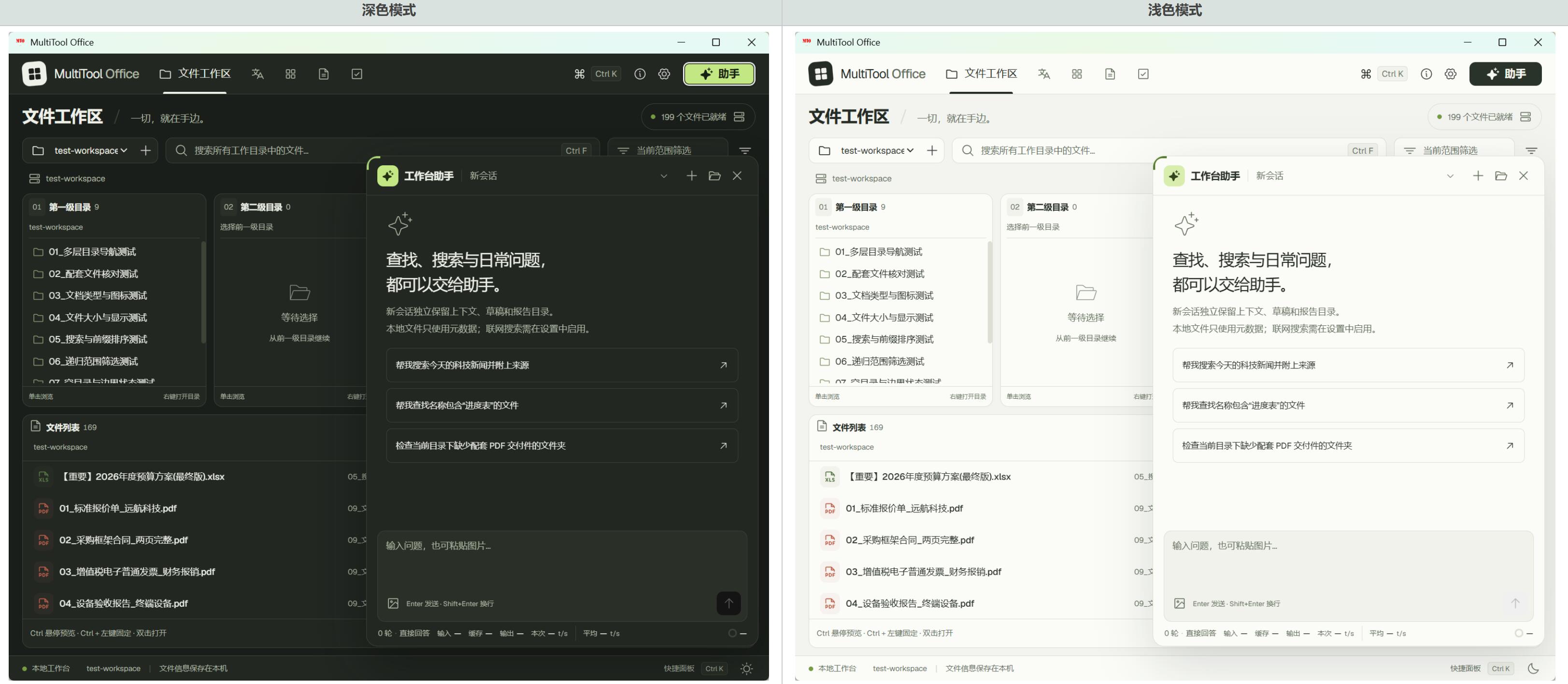Toggle 助手 button in dark window
Viewport: 1568px width, 684px height.
click(719, 73)
